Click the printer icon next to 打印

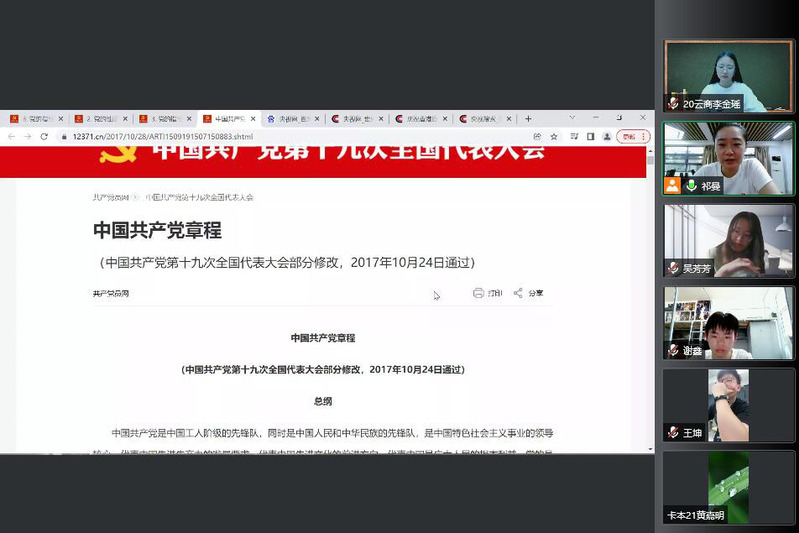tap(478, 293)
